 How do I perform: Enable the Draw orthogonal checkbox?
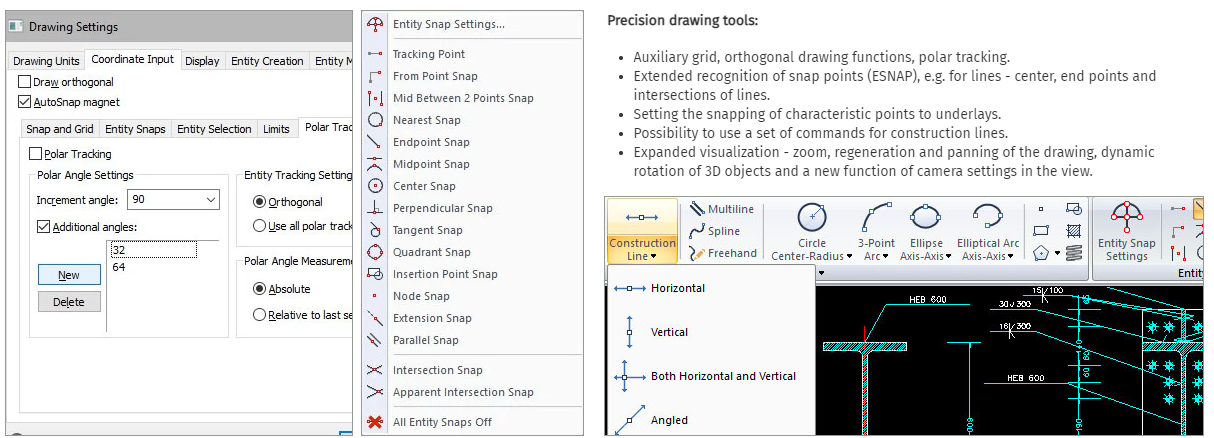25,82
